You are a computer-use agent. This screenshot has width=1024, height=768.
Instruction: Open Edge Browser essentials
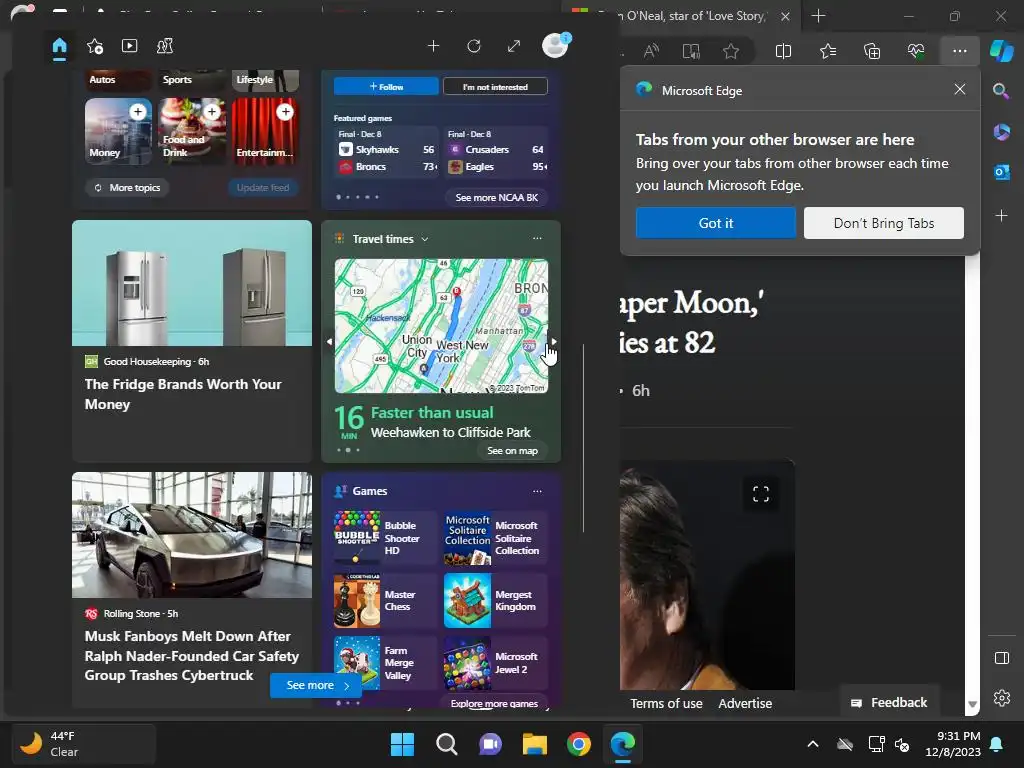[x=916, y=51]
